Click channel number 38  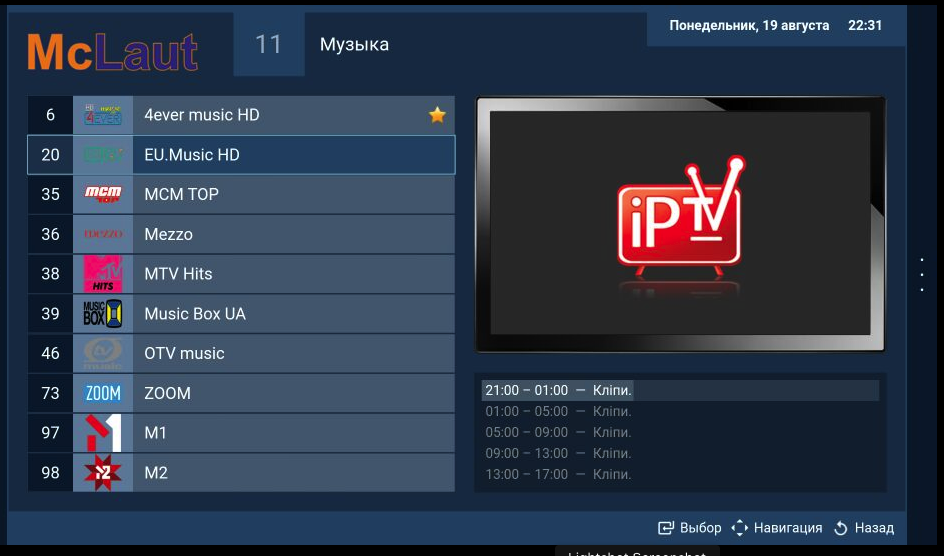click(51, 274)
